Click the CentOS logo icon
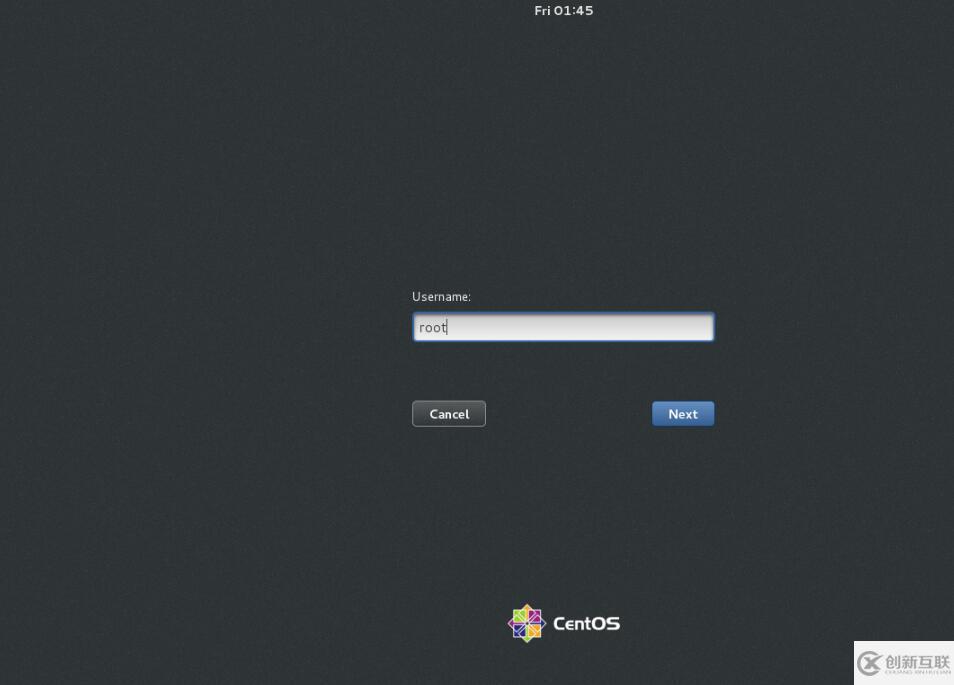The image size is (954, 685). (526, 623)
